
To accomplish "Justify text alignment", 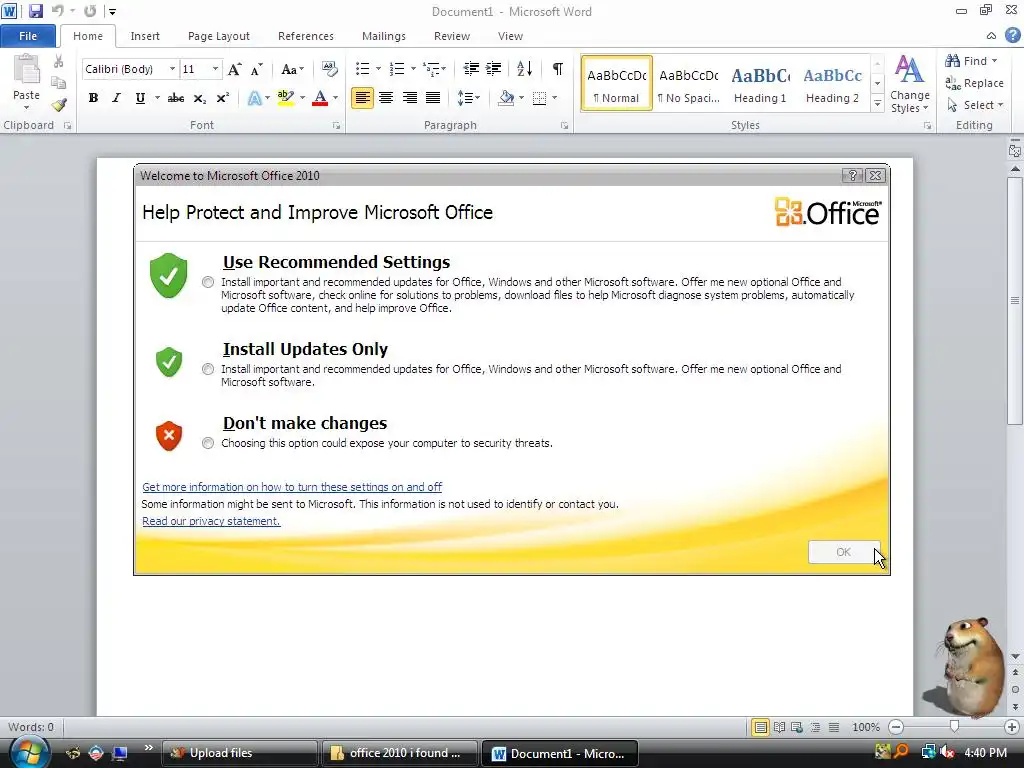I will [x=432, y=98].
